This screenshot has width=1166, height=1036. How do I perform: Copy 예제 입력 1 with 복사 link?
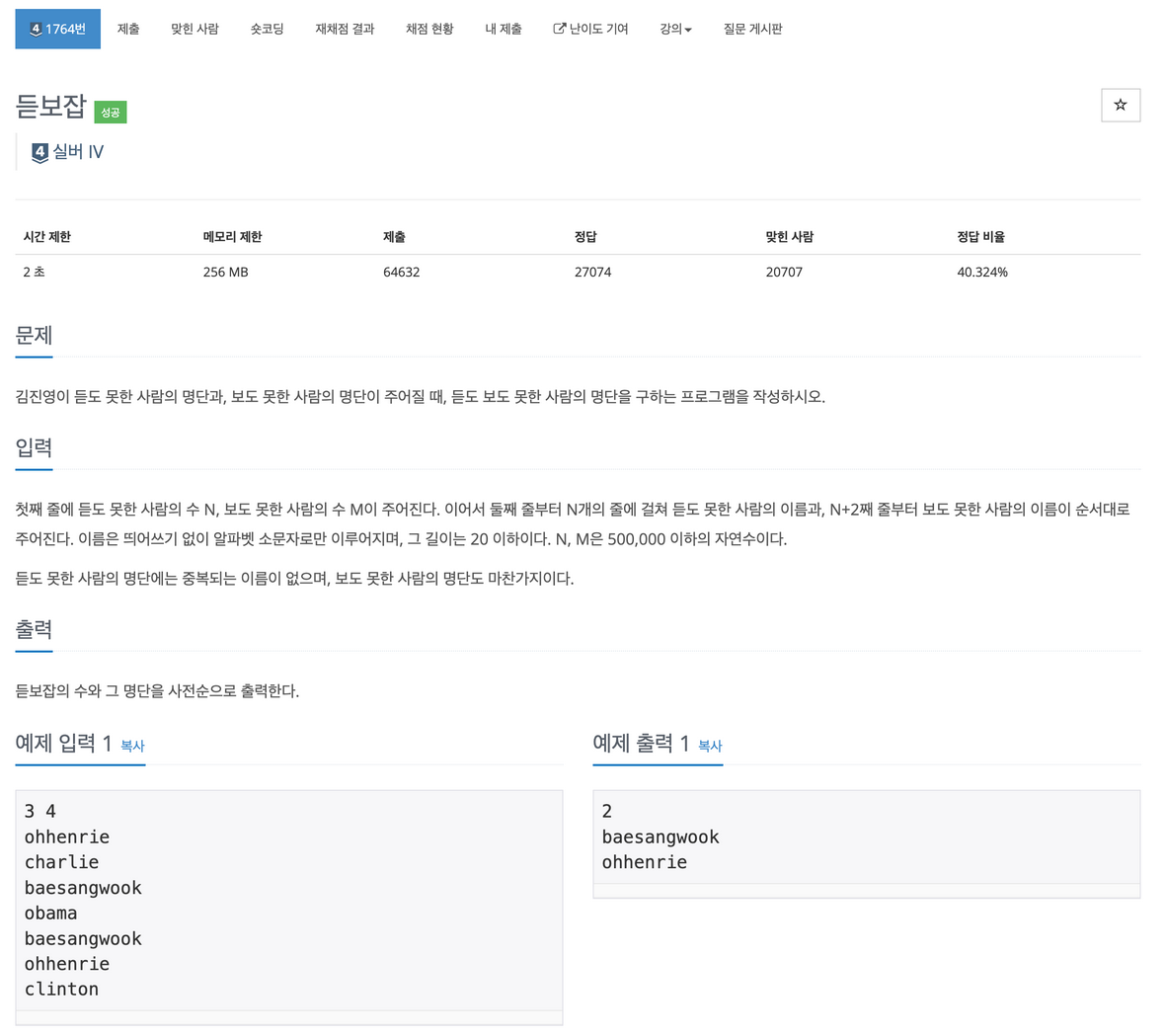click(132, 746)
